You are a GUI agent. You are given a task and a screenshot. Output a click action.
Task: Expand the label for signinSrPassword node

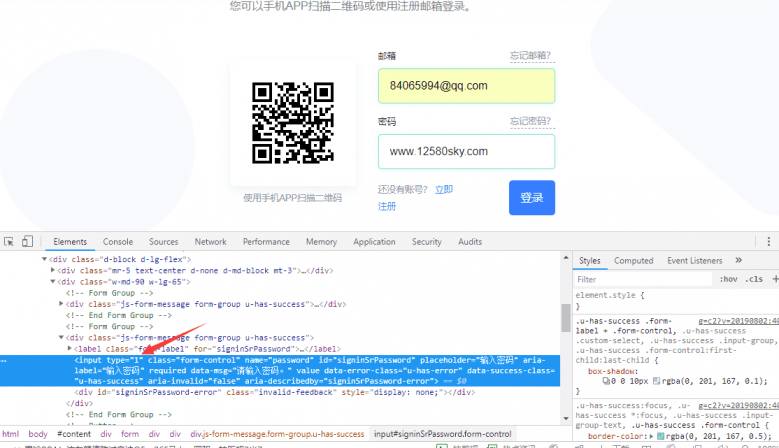tap(70, 348)
